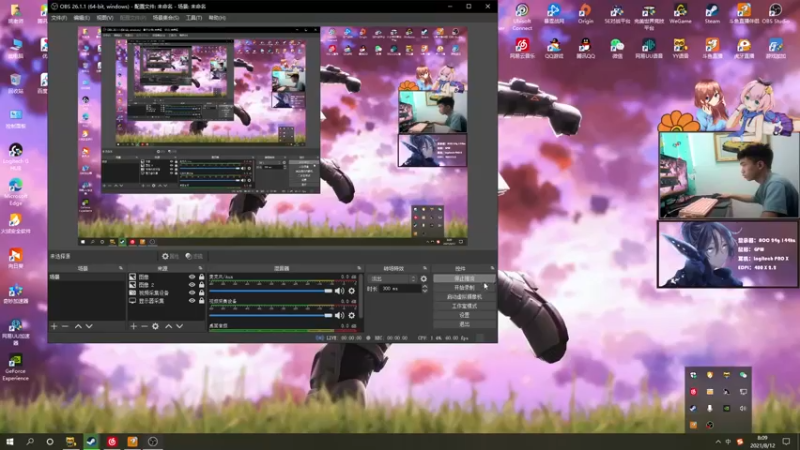Open the 文件(F) File menu
The height and width of the screenshot is (450, 800).
(x=59, y=18)
